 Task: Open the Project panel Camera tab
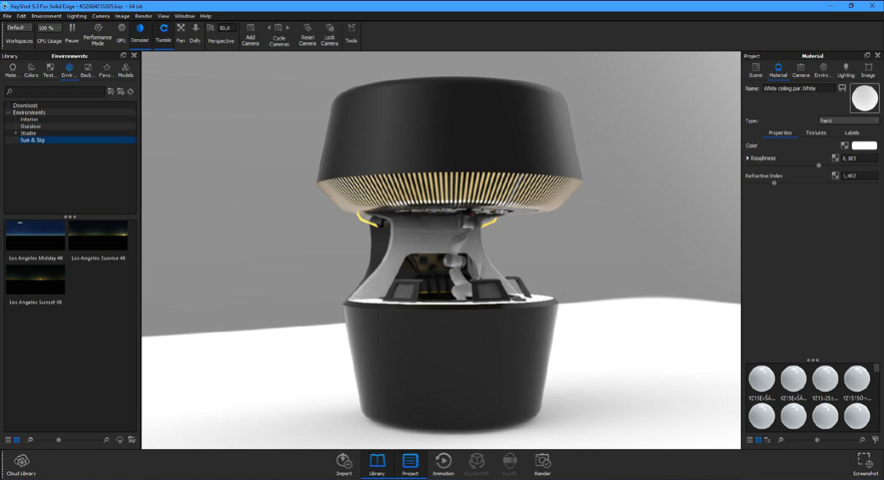801,71
